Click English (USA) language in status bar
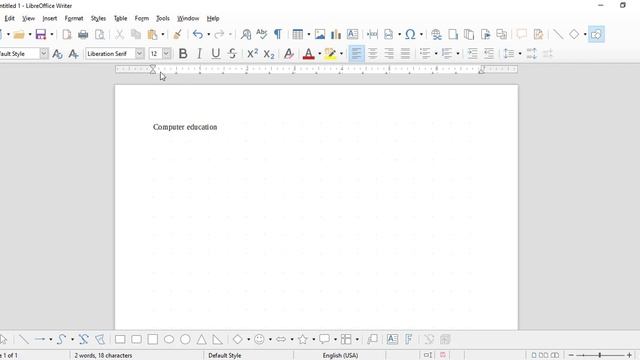 click(x=340, y=356)
